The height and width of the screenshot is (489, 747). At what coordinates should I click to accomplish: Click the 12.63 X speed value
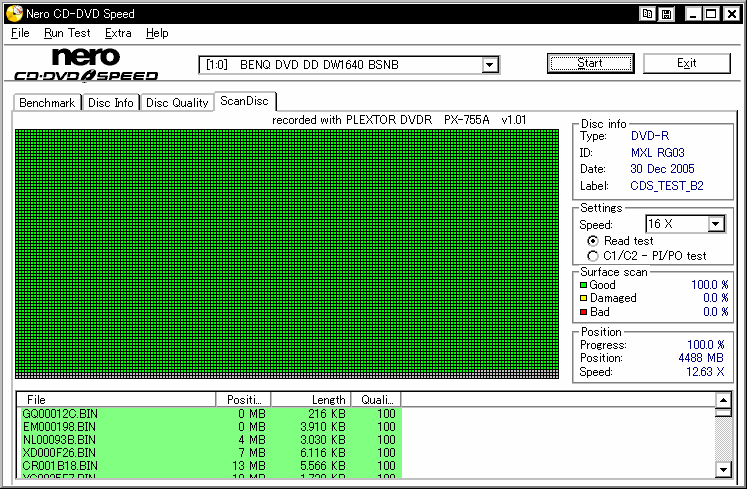705,372
